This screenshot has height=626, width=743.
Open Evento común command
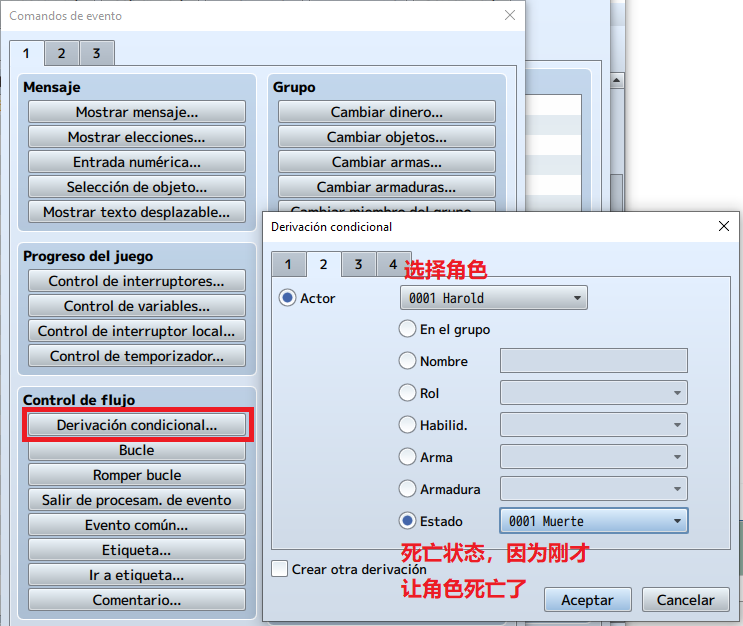[x=136, y=525]
